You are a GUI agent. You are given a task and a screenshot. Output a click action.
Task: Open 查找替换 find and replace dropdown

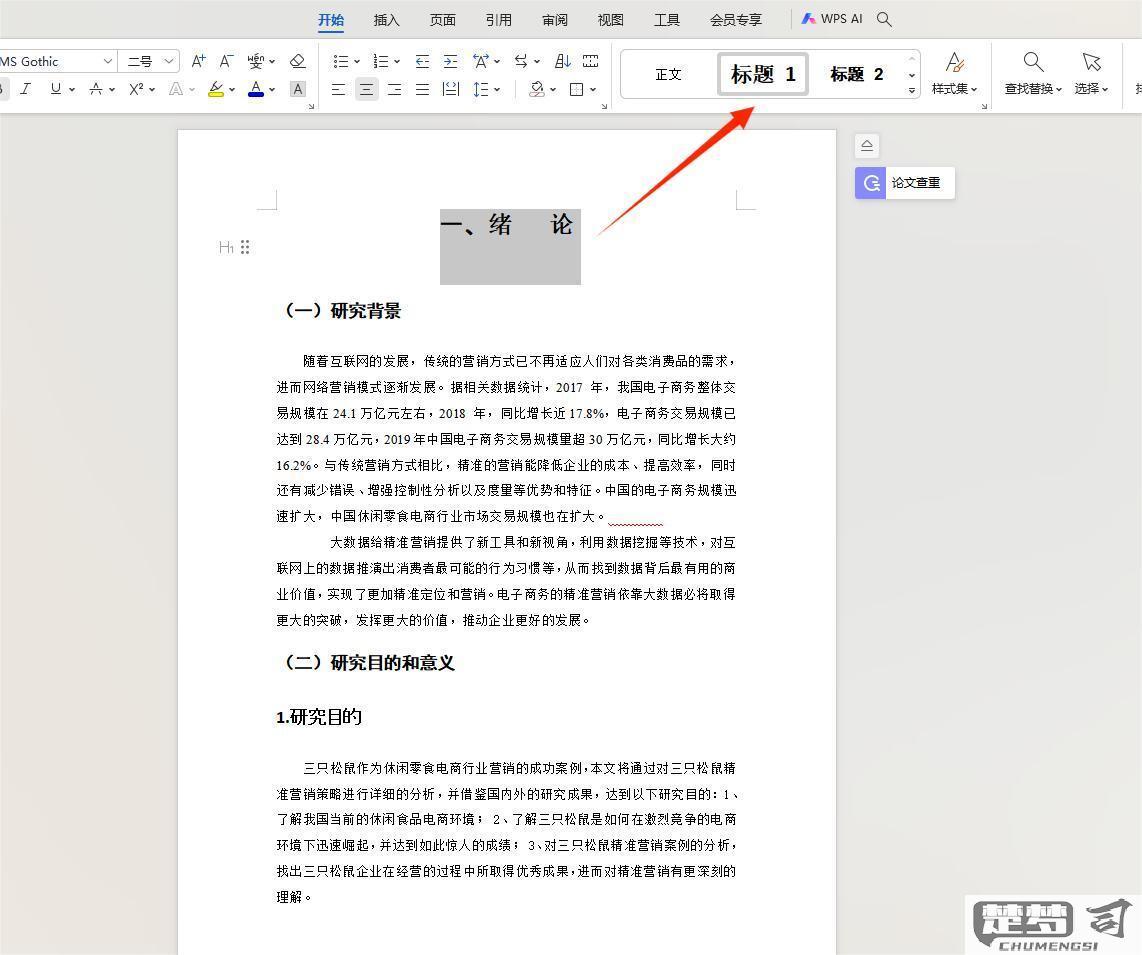coord(1033,74)
